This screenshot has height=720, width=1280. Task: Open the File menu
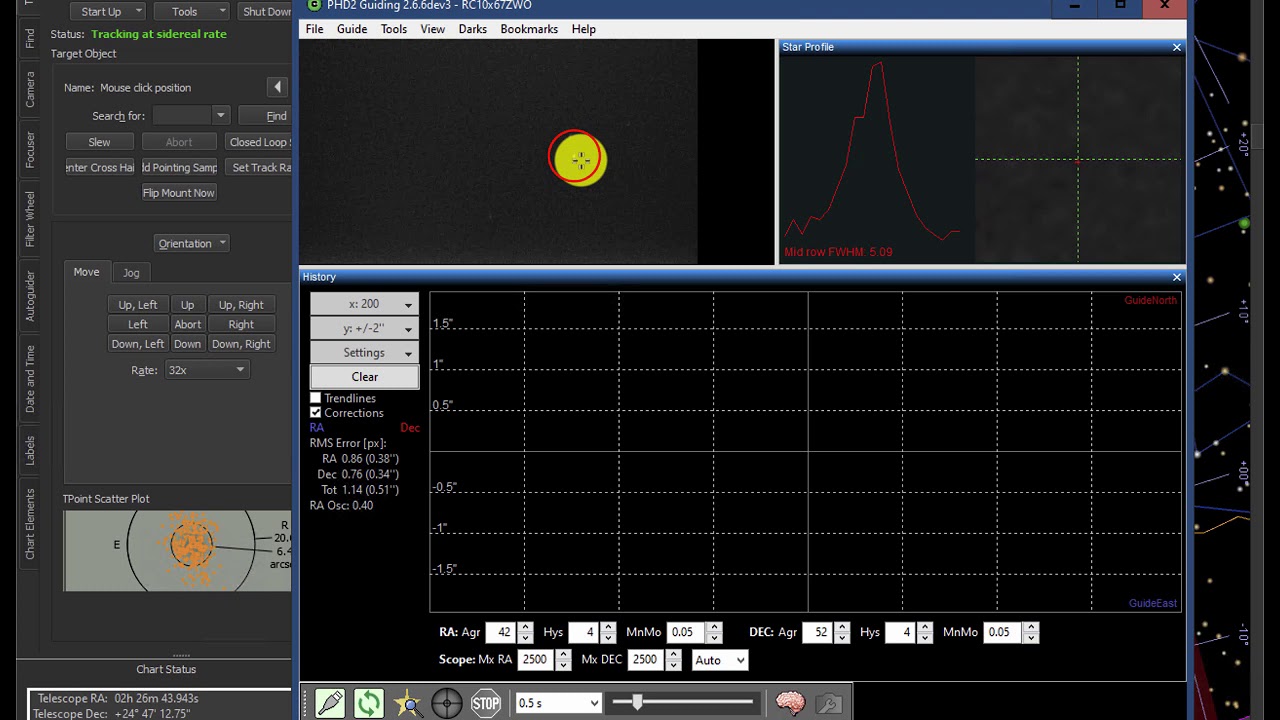tap(314, 29)
